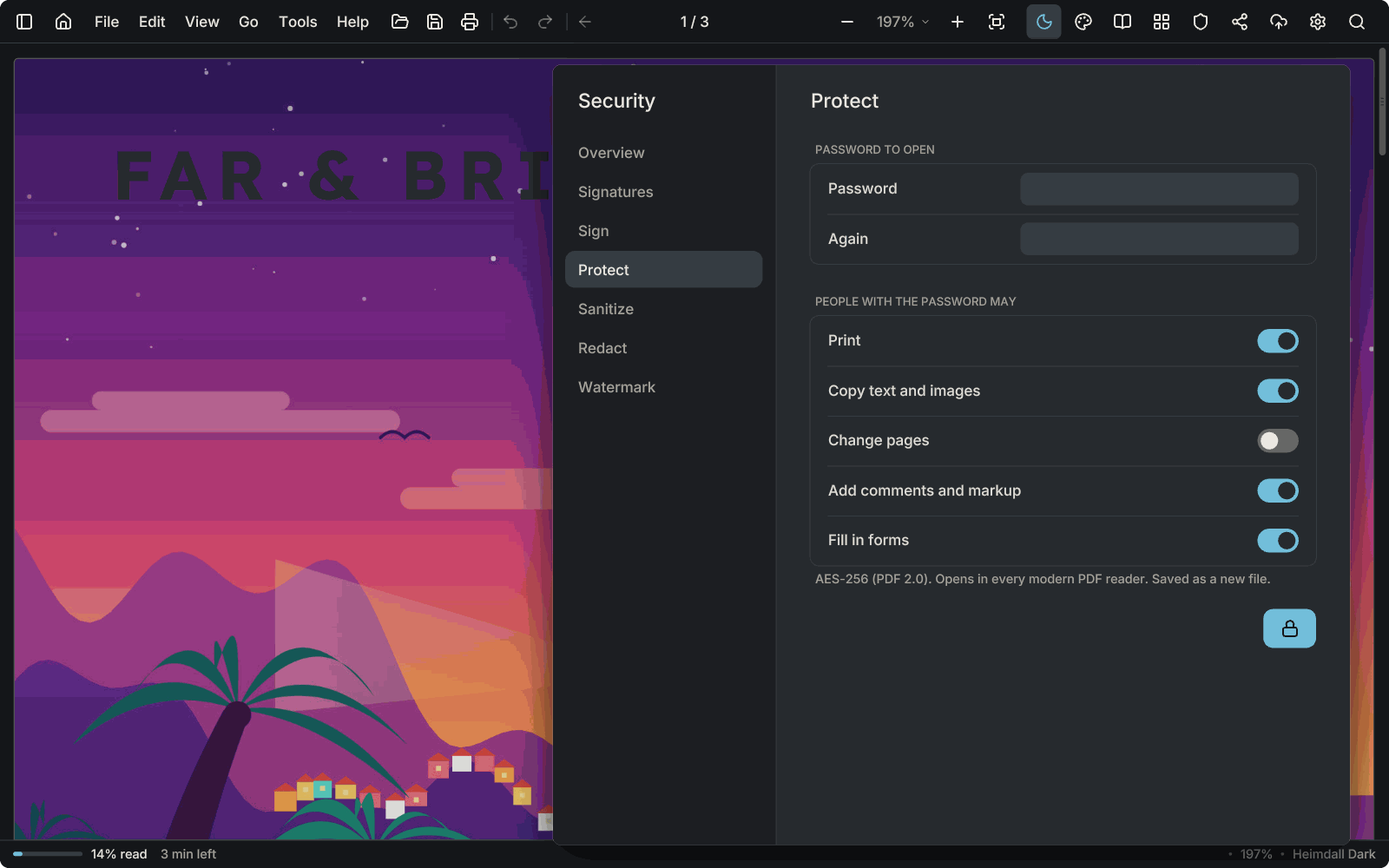Enable the Change pages toggle
This screenshot has height=868, width=1389.
[x=1278, y=441]
